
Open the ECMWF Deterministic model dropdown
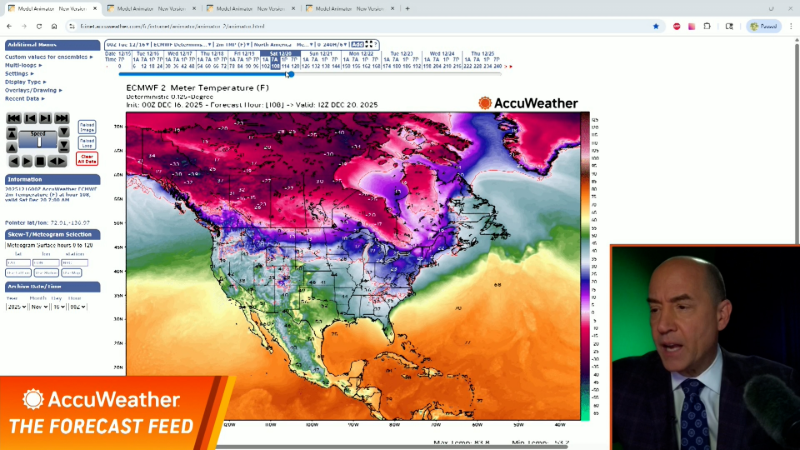pyautogui.click(x=182, y=45)
